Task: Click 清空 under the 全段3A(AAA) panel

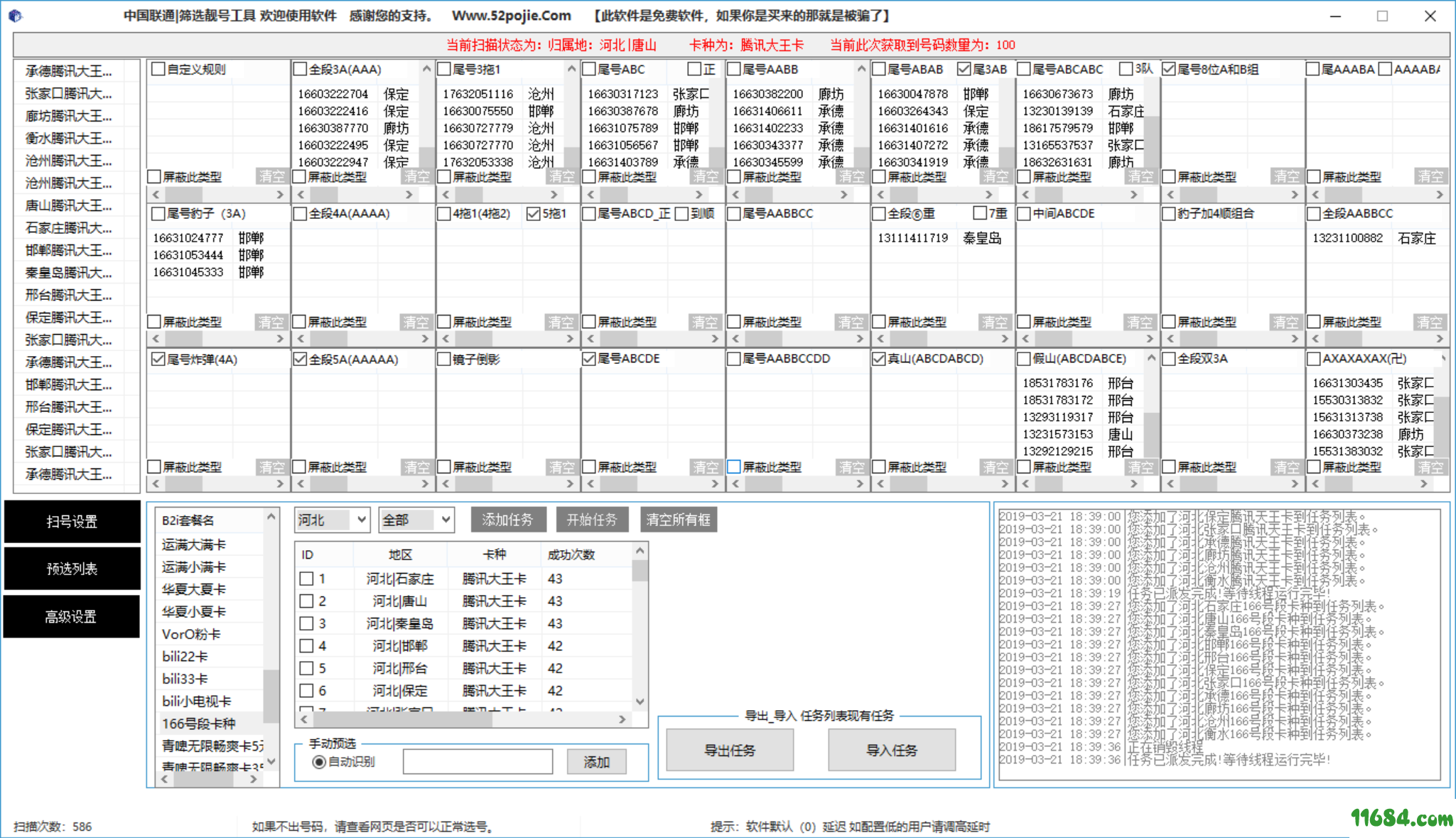Action: (417, 176)
